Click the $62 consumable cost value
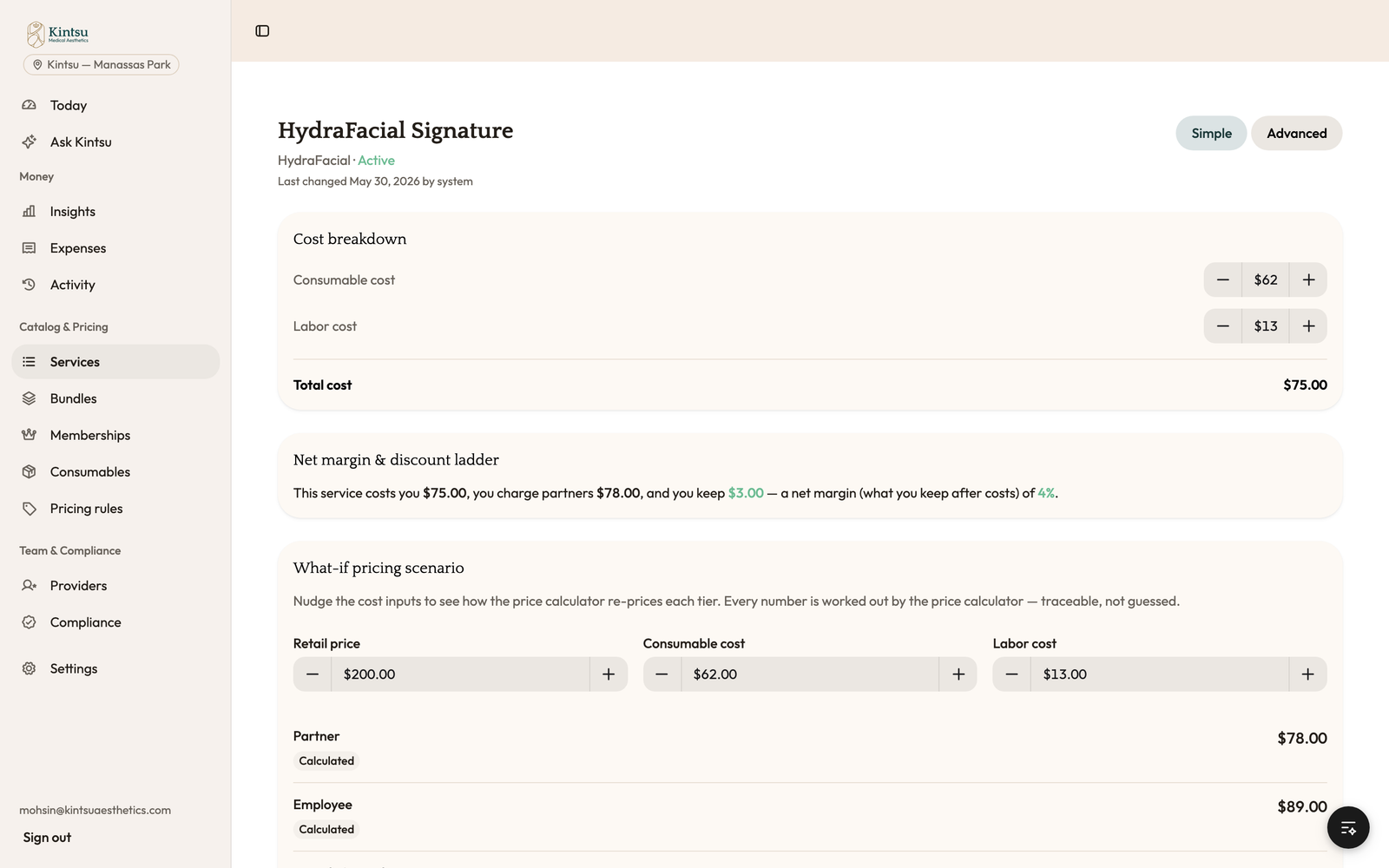Viewport: 1389px width, 868px height. 1266,279
